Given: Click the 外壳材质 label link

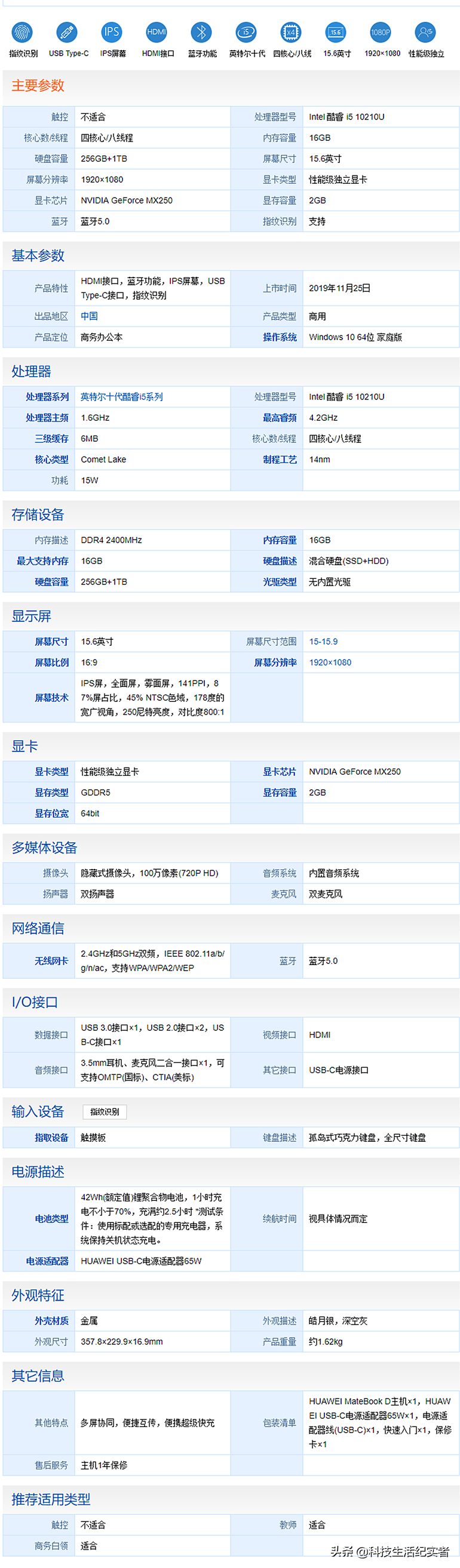Looking at the screenshot, I should [x=51, y=1321].
